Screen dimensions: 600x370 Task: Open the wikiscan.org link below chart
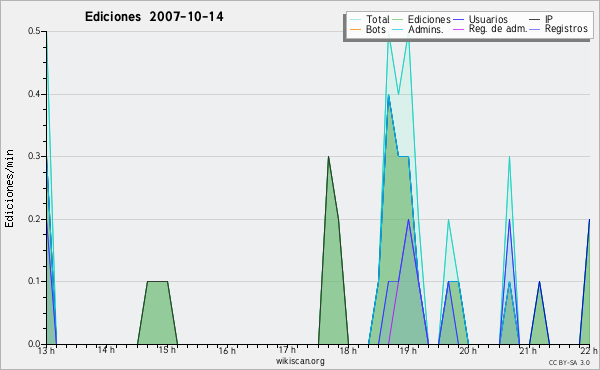pyautogui.click(x=300, y=361)
